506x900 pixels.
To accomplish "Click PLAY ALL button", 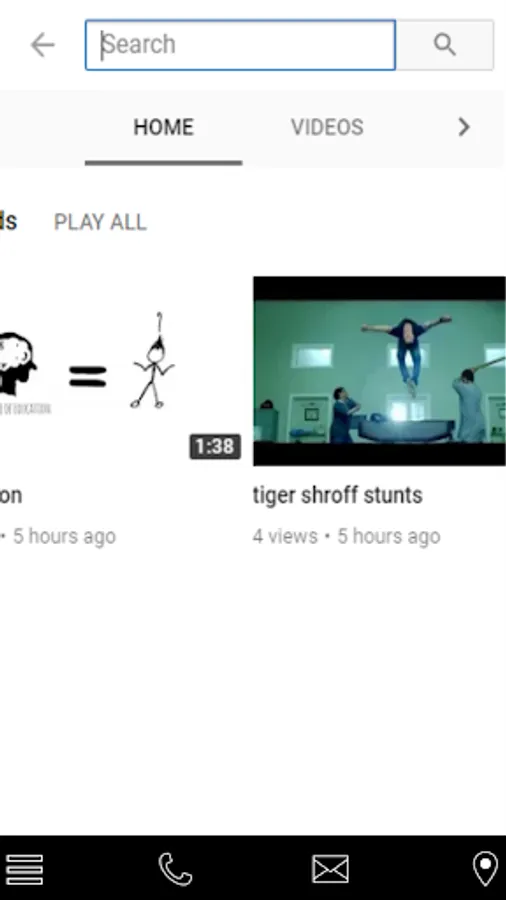I will click(100, 222).
